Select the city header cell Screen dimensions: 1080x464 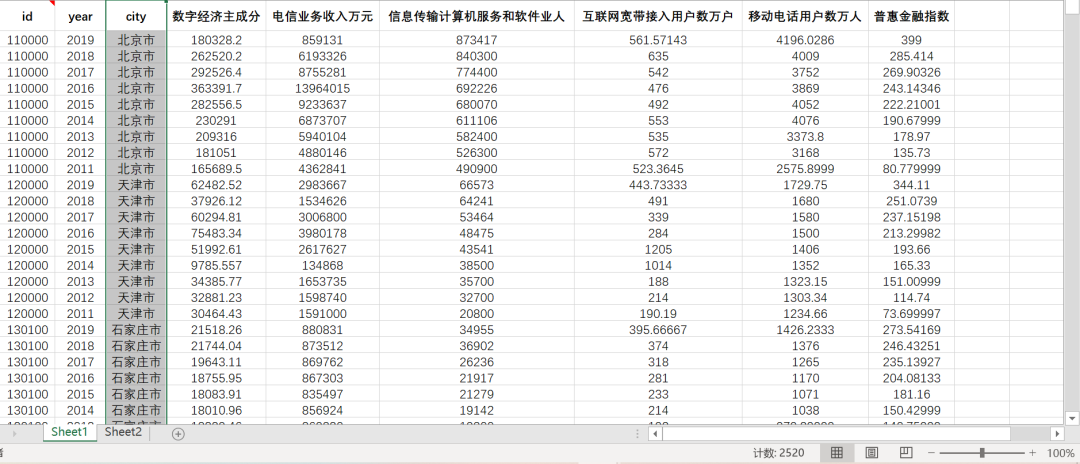[136, 17]
